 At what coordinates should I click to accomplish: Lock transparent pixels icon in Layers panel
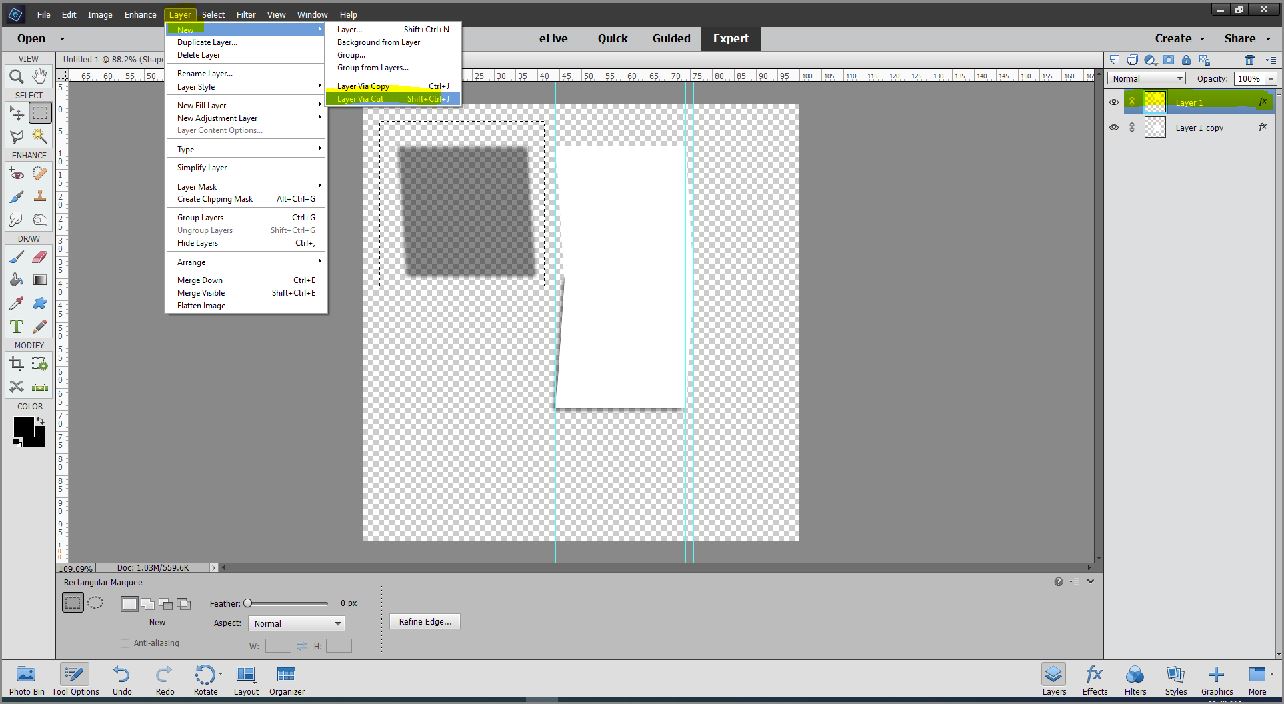coord(1204,60)
